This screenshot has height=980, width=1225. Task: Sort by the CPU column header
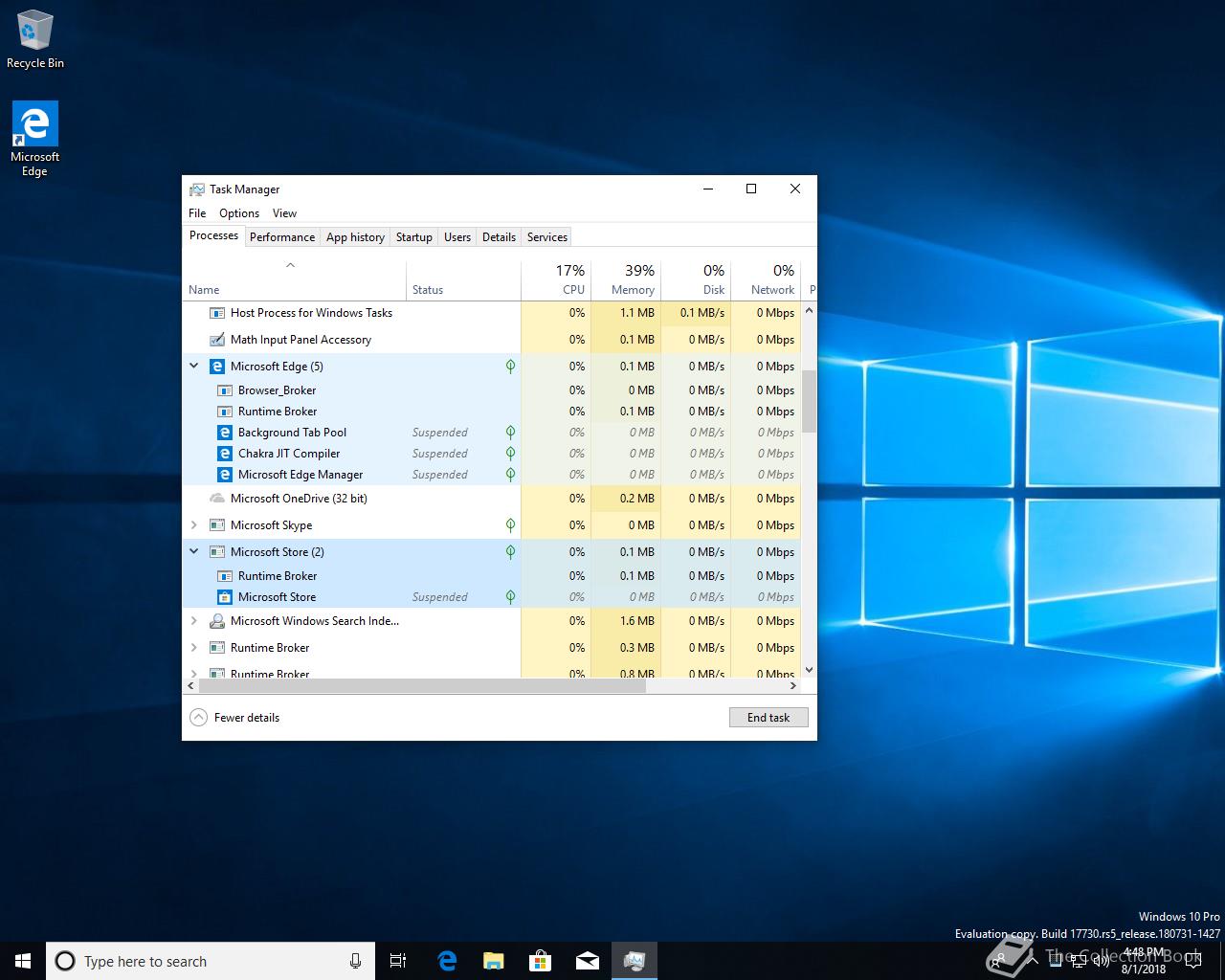556,280
